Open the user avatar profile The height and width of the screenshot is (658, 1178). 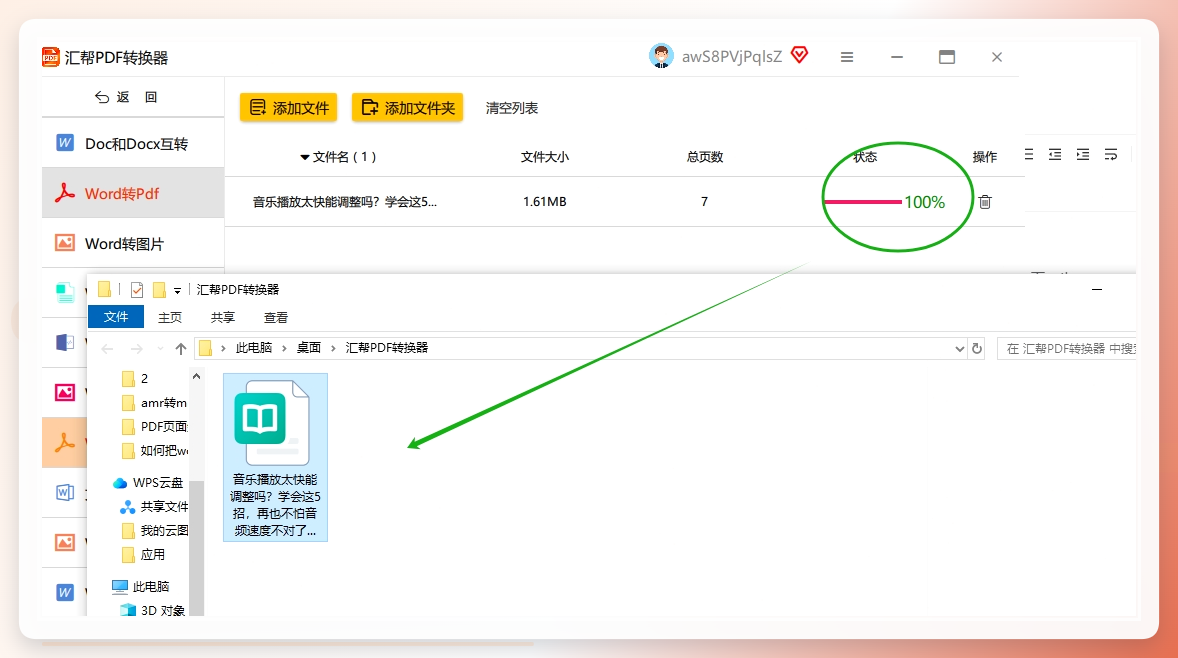[x=661, y=56]
